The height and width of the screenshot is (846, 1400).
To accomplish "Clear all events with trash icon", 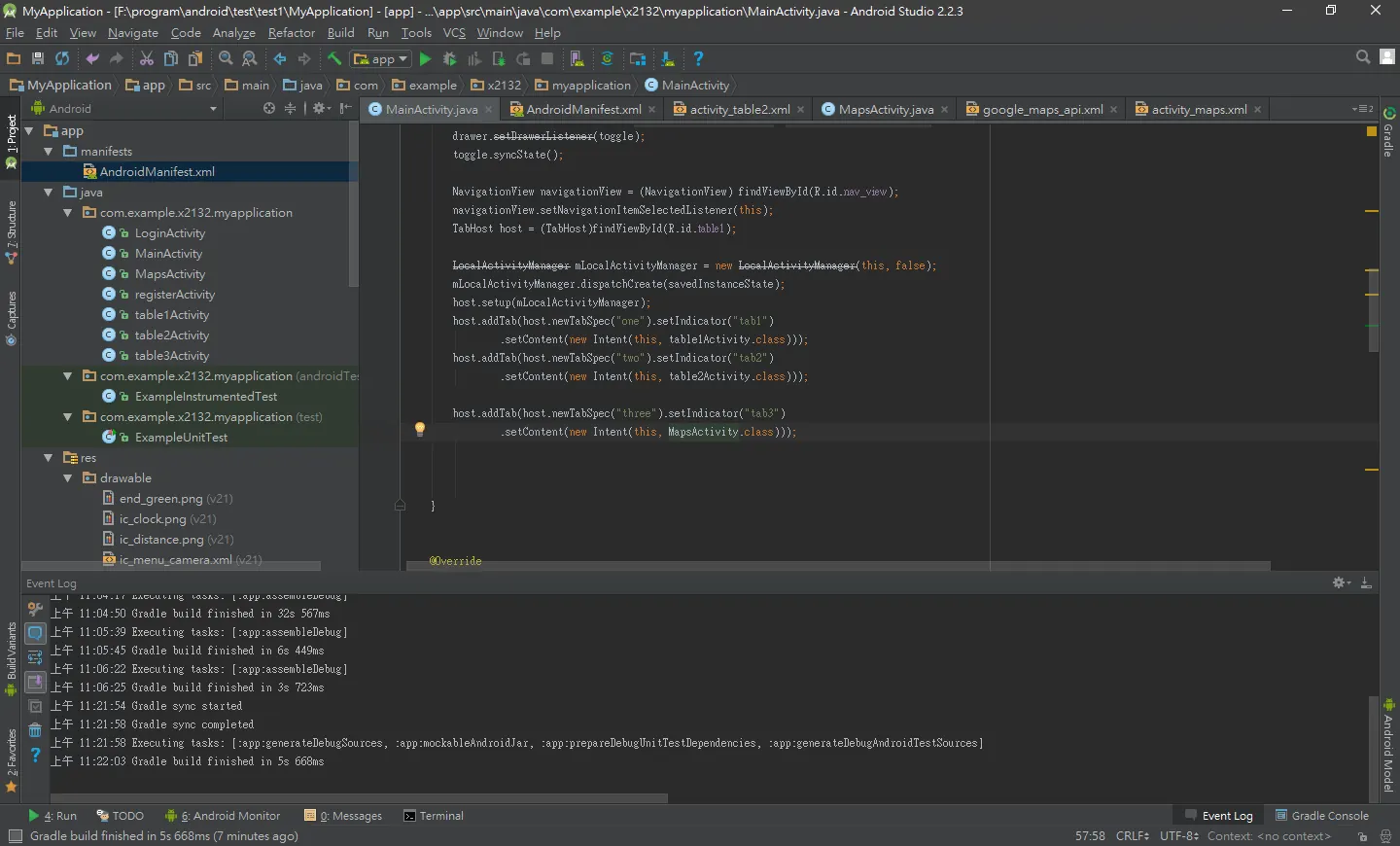I will coord(35,730).
